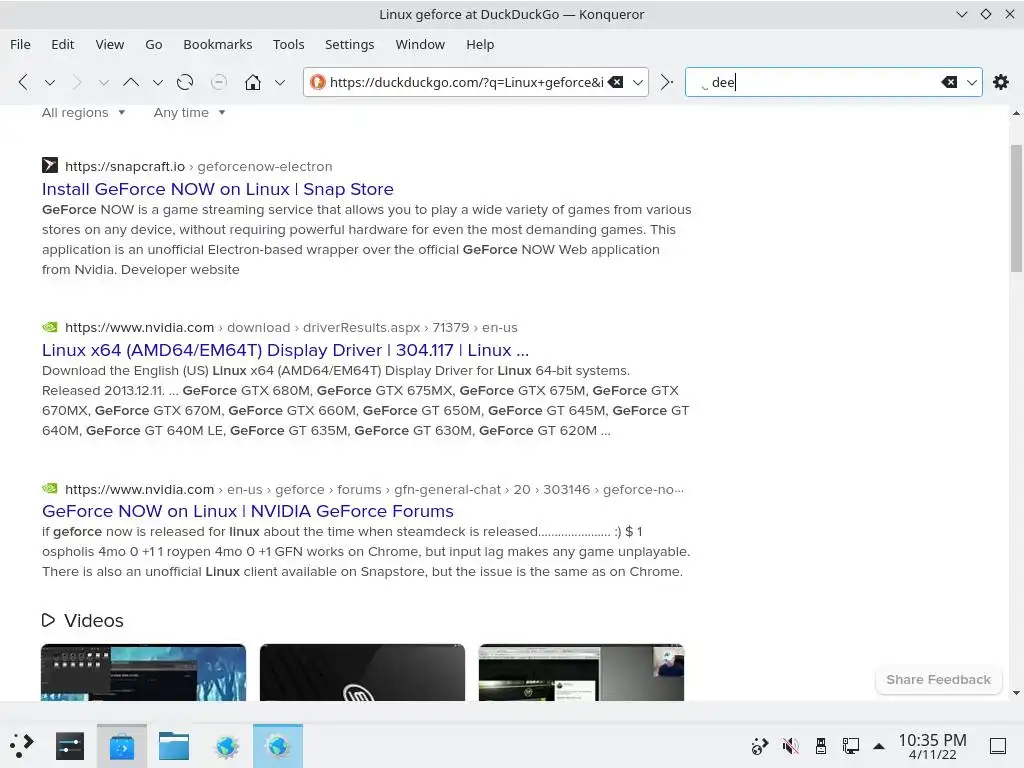Screen dimensions: 1024x768
Task: Open the Discover software center taskbar icon
Action: coord(122,746)
